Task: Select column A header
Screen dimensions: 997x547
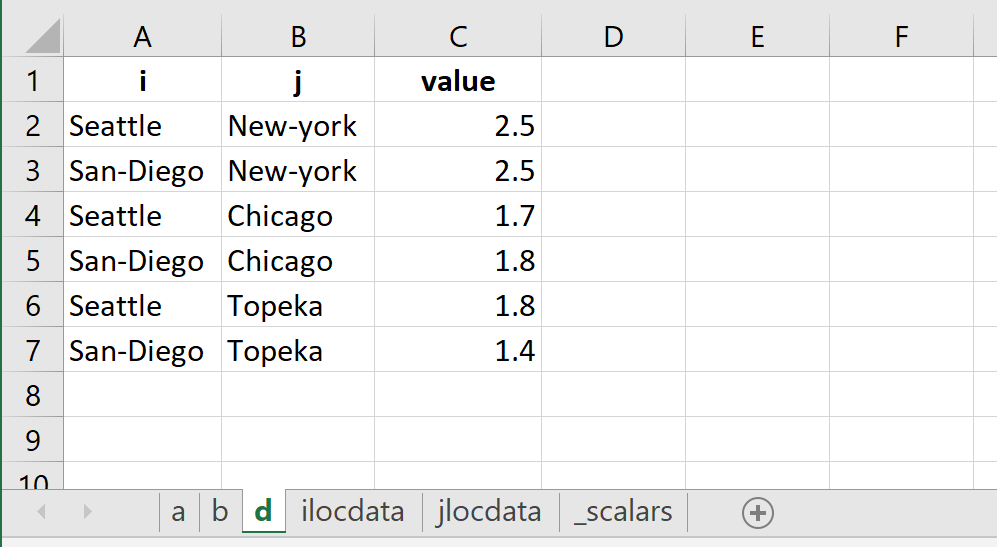Action: pos(142,37)
